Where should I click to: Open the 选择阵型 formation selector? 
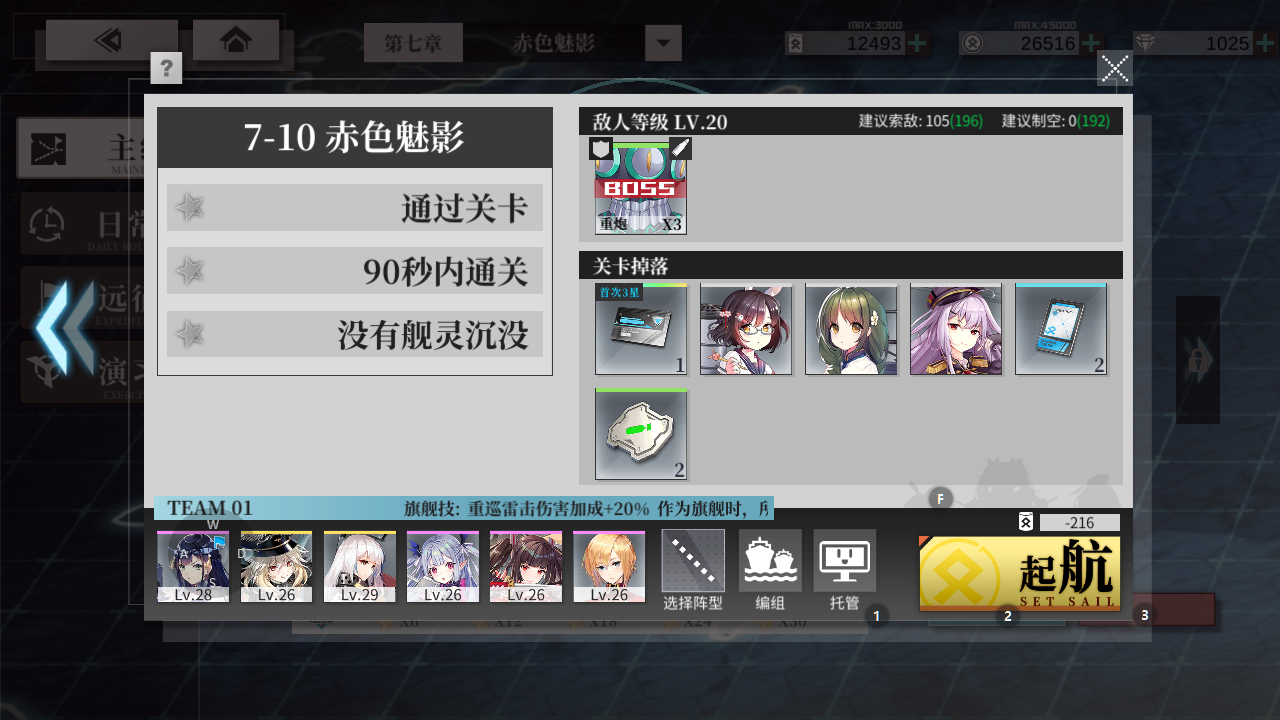pyautogui.click(x=693, y=570)
